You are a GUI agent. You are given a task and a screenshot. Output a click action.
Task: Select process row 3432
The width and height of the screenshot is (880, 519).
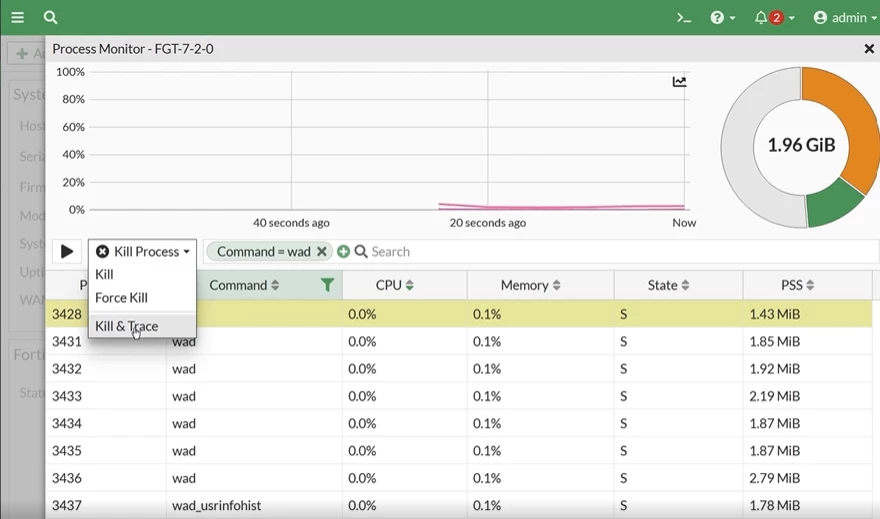tap(459, 369)
